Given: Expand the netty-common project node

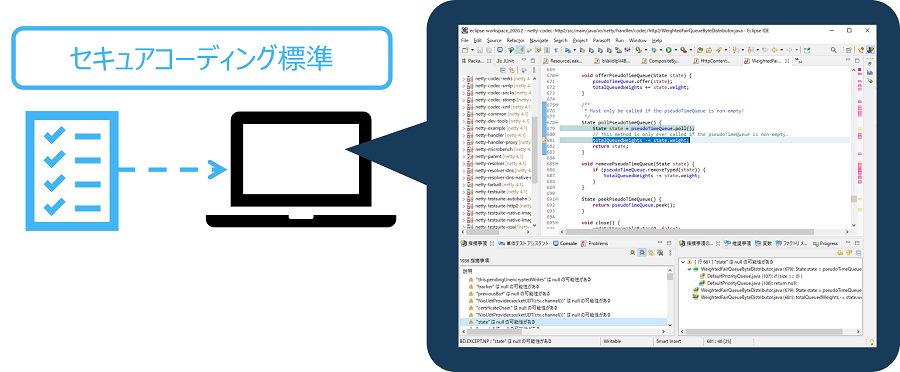Looking at the screenshot, I should pos(464,114).
